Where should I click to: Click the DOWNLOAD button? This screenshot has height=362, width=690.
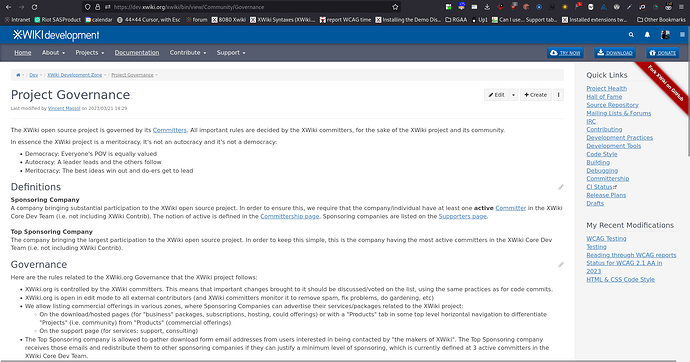pos(615,53)
